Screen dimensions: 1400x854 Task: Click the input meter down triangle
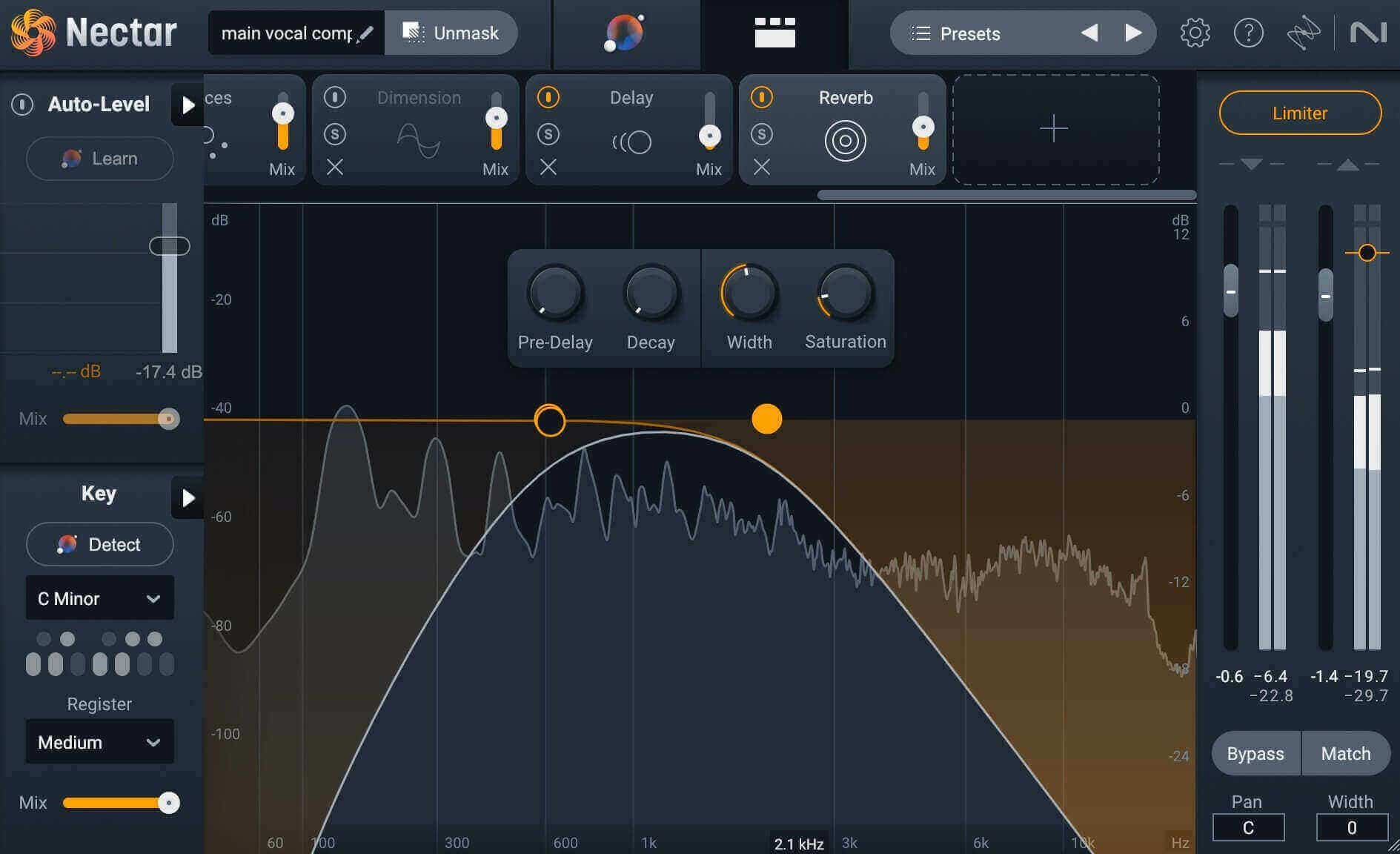click(1251, 164)
